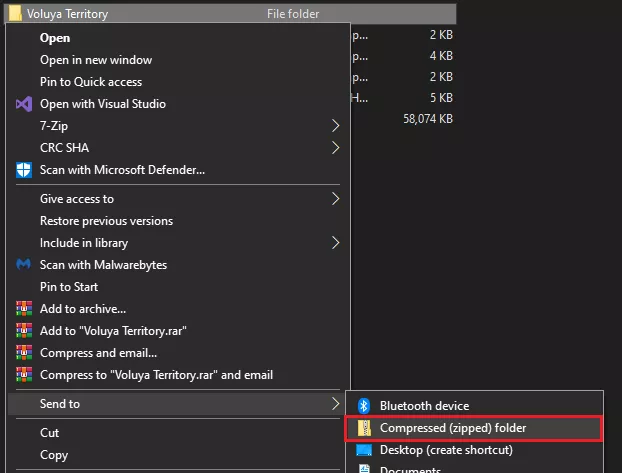Click Copy in the context menu
This screenshot has width=622, height=473.
54,455
